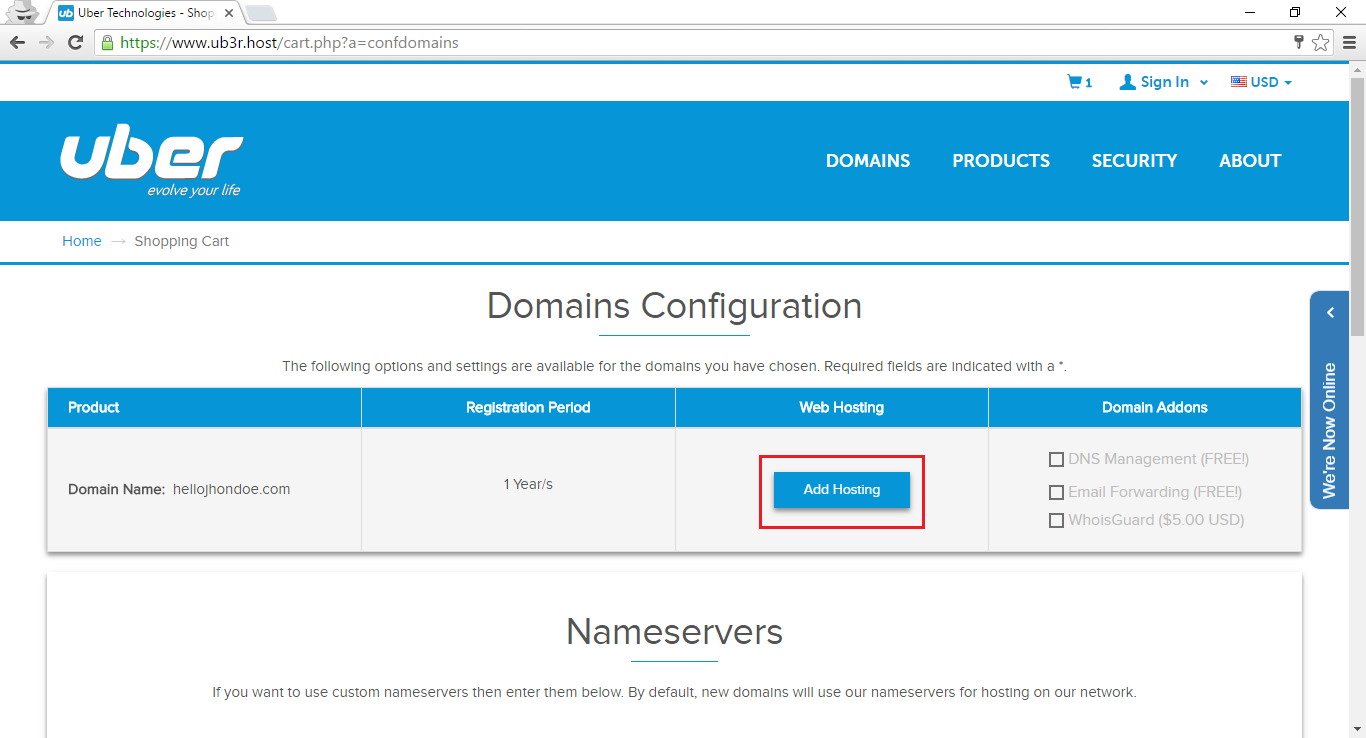Click the green padlock security icon
The height and width of the screenshot is (738, 1366).
(x=107, y=42)
